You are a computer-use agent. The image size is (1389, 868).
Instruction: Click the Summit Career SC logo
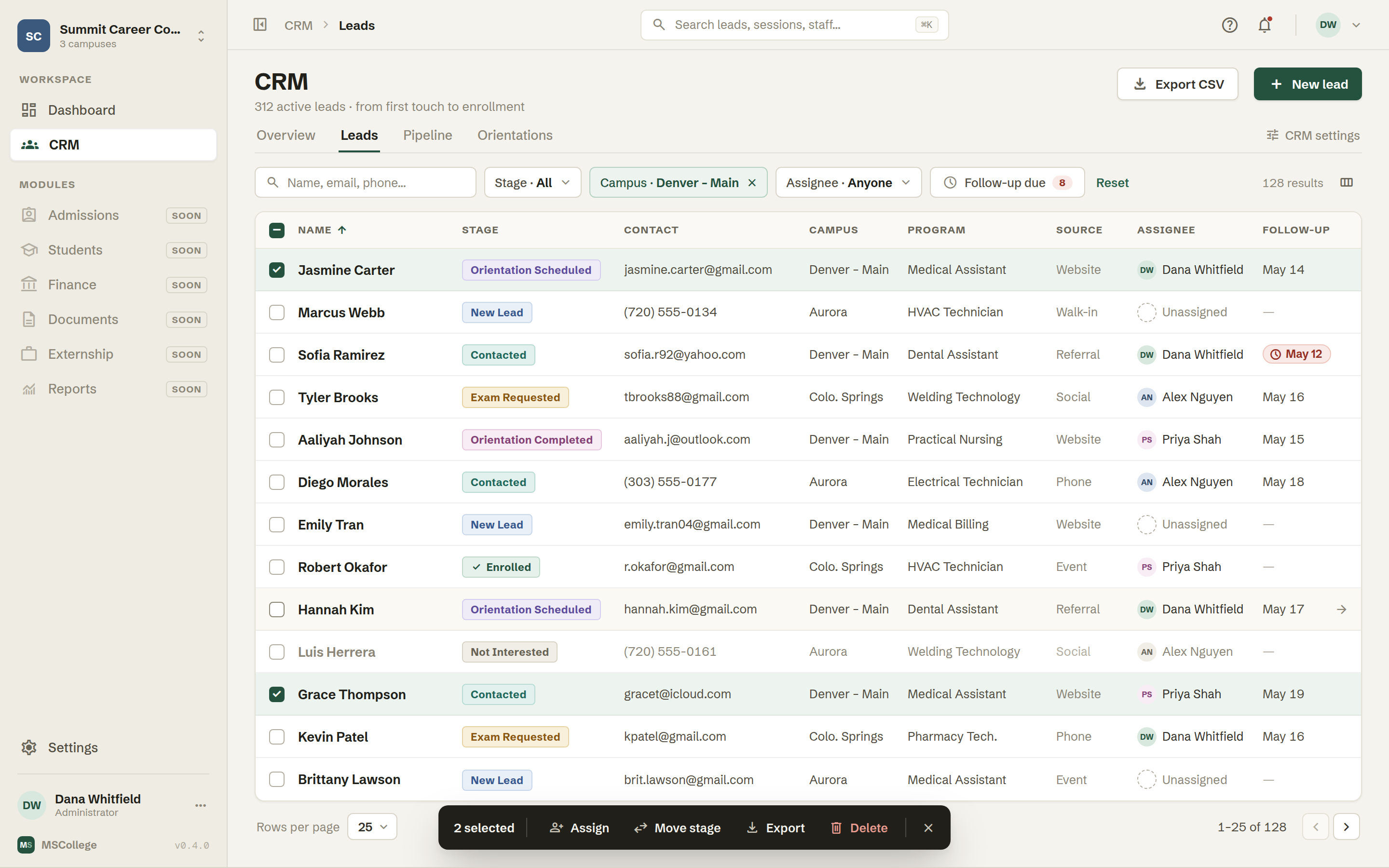tap(34, 36)
